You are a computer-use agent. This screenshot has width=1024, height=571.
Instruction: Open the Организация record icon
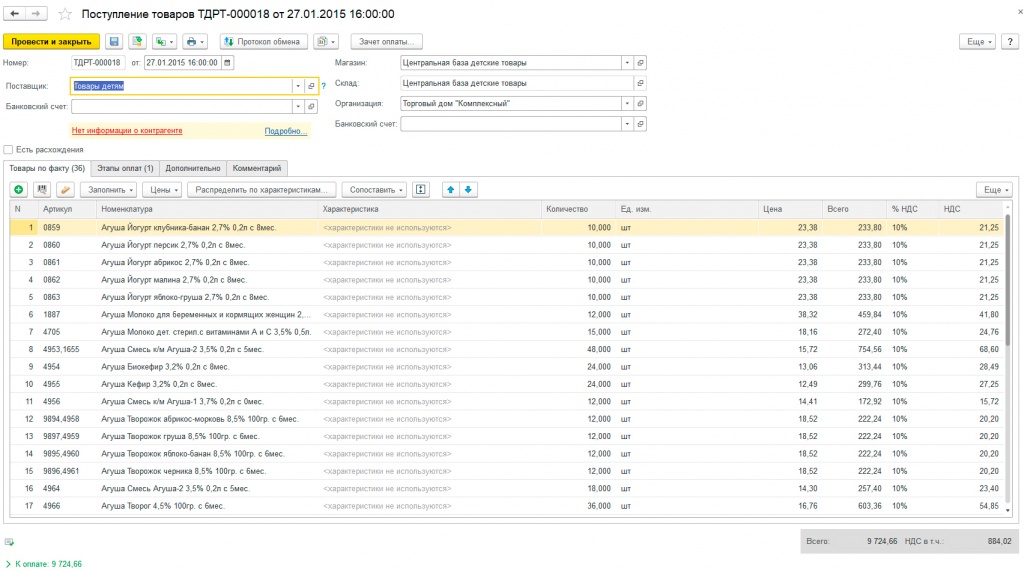click(641, 103)
